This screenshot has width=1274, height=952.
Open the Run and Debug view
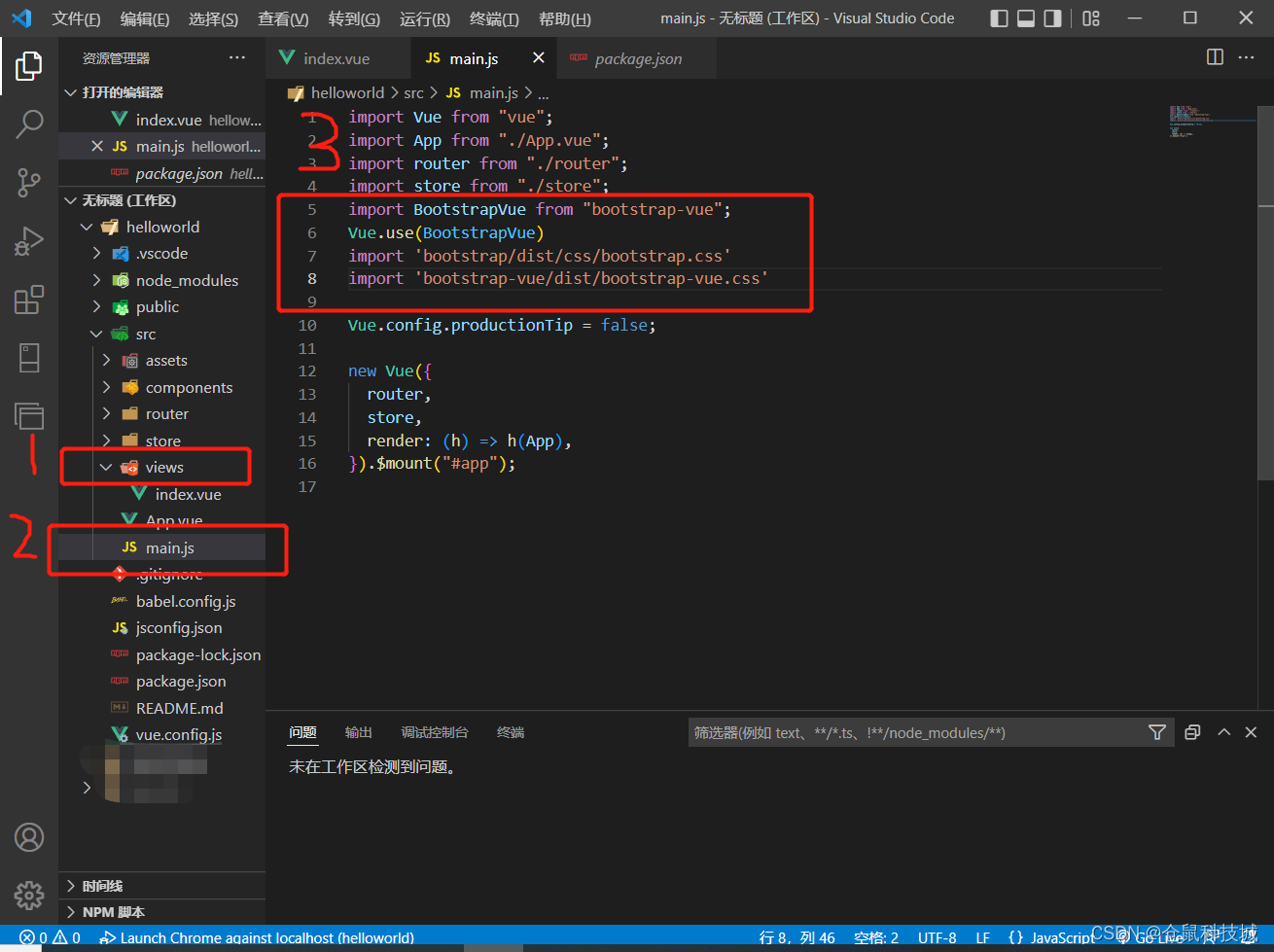tap(29, 241)
